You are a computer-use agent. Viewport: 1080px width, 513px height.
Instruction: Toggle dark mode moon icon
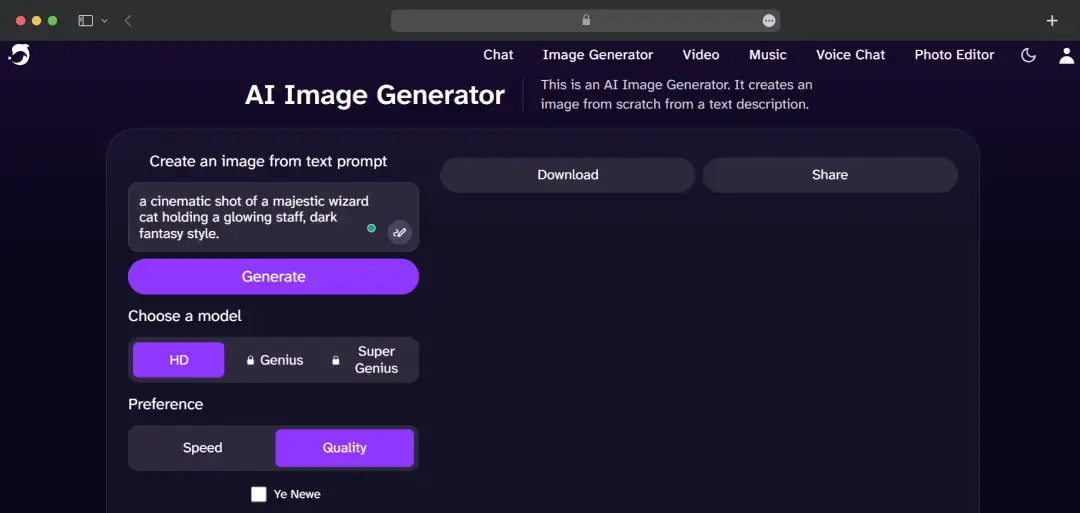[1028, 55]
